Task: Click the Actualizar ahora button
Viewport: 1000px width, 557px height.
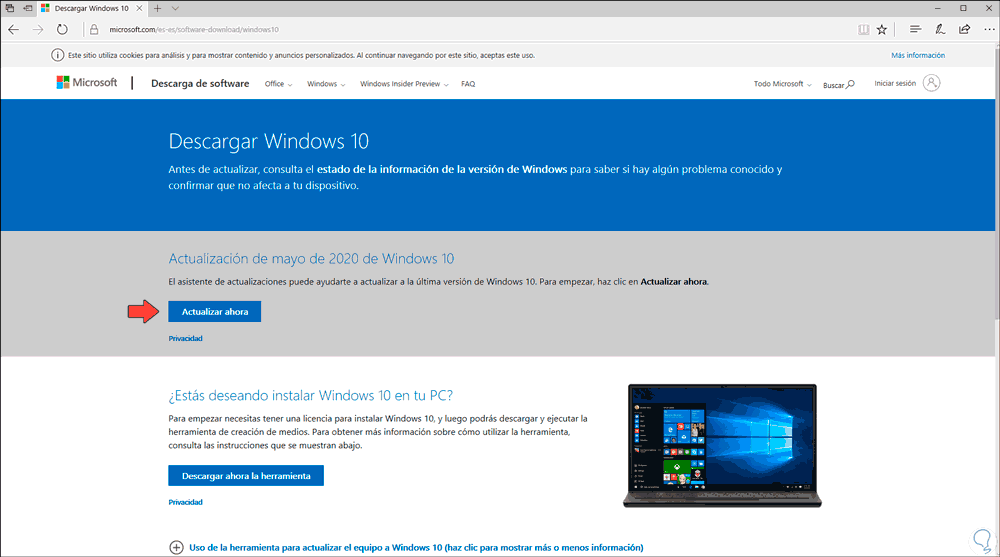Action: coord(214,311)
